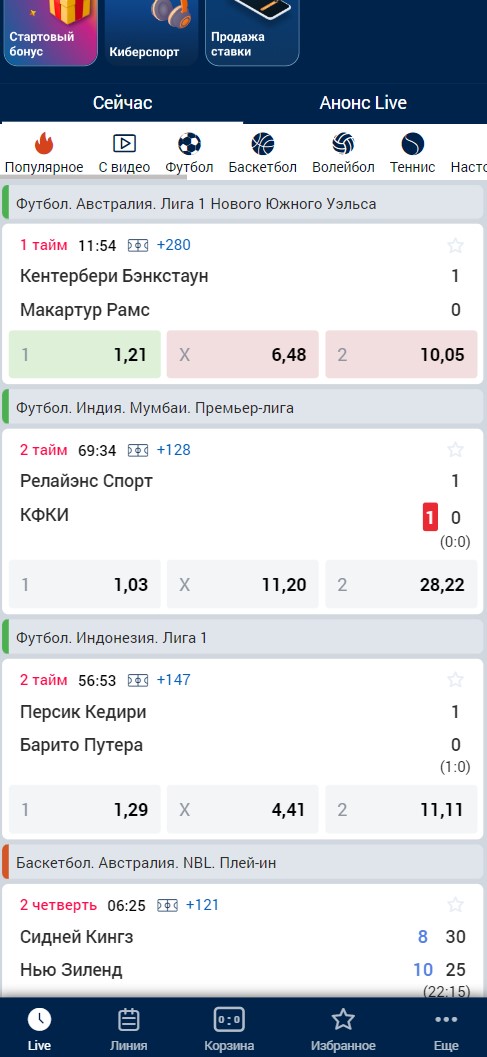Open Киберспорт promo tile
The width and height of the screenshot is (487, 1057).
[152, 32]
